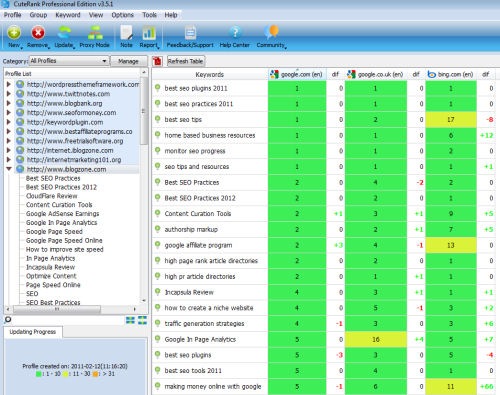This screenshot has width=500, height=395.
Task: Open the Profile menu
Action: tap(12, 15)
